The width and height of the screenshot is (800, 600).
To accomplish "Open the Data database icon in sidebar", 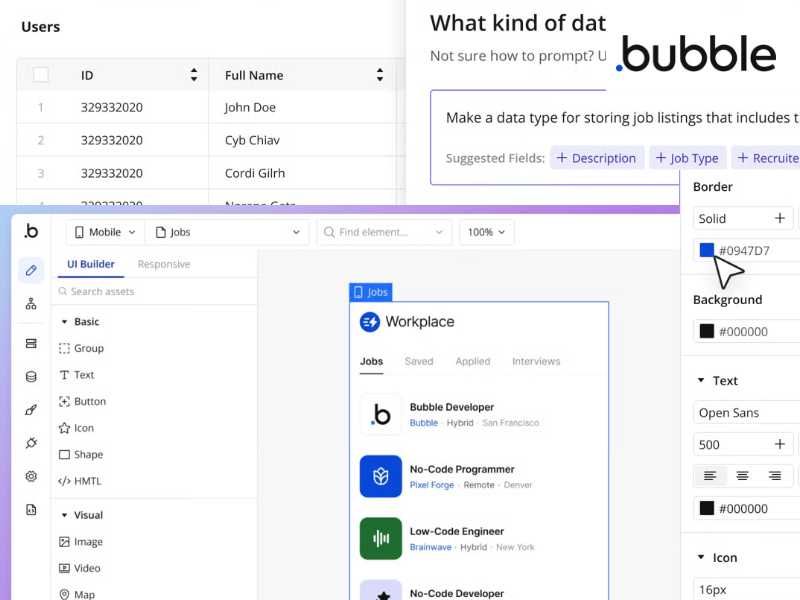I will [31, 377].
